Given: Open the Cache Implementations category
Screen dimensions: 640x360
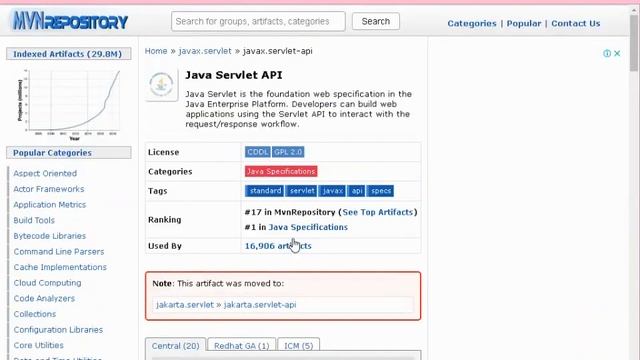Looking at the screenshot, I should point(60,267).
